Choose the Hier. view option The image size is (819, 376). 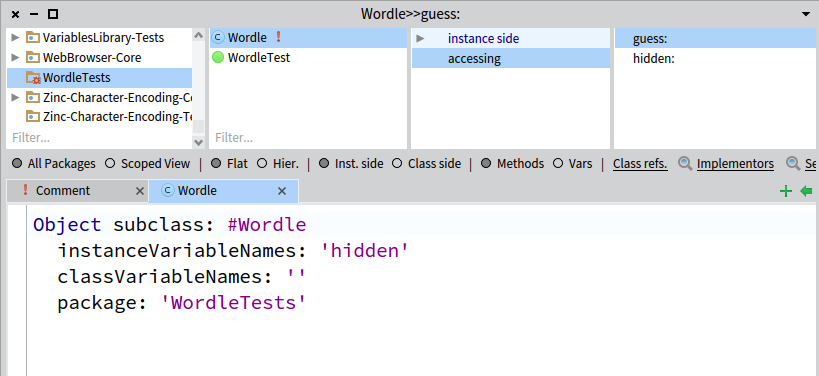click(262, 163)
